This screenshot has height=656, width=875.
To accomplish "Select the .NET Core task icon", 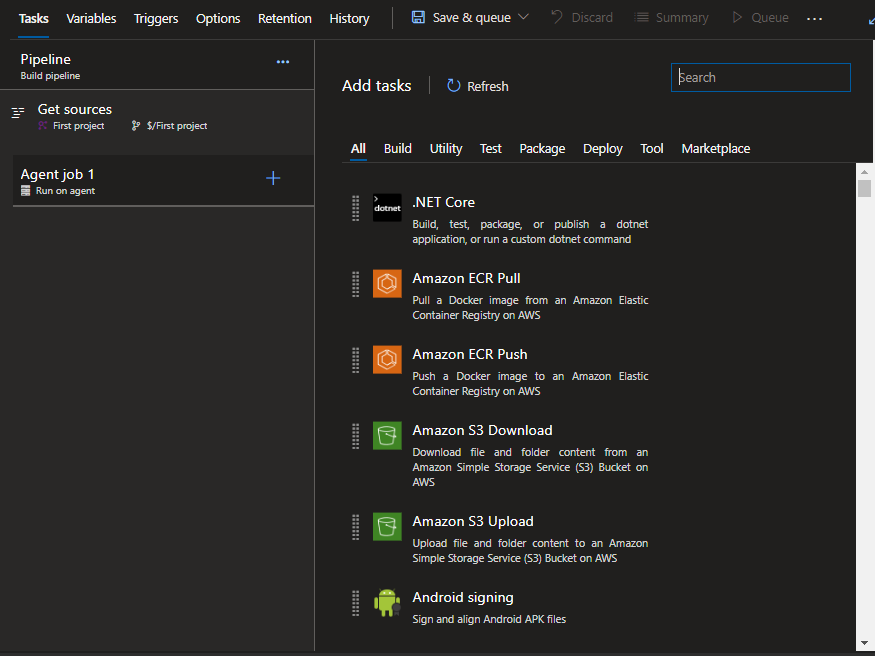I will pos(387,207).
